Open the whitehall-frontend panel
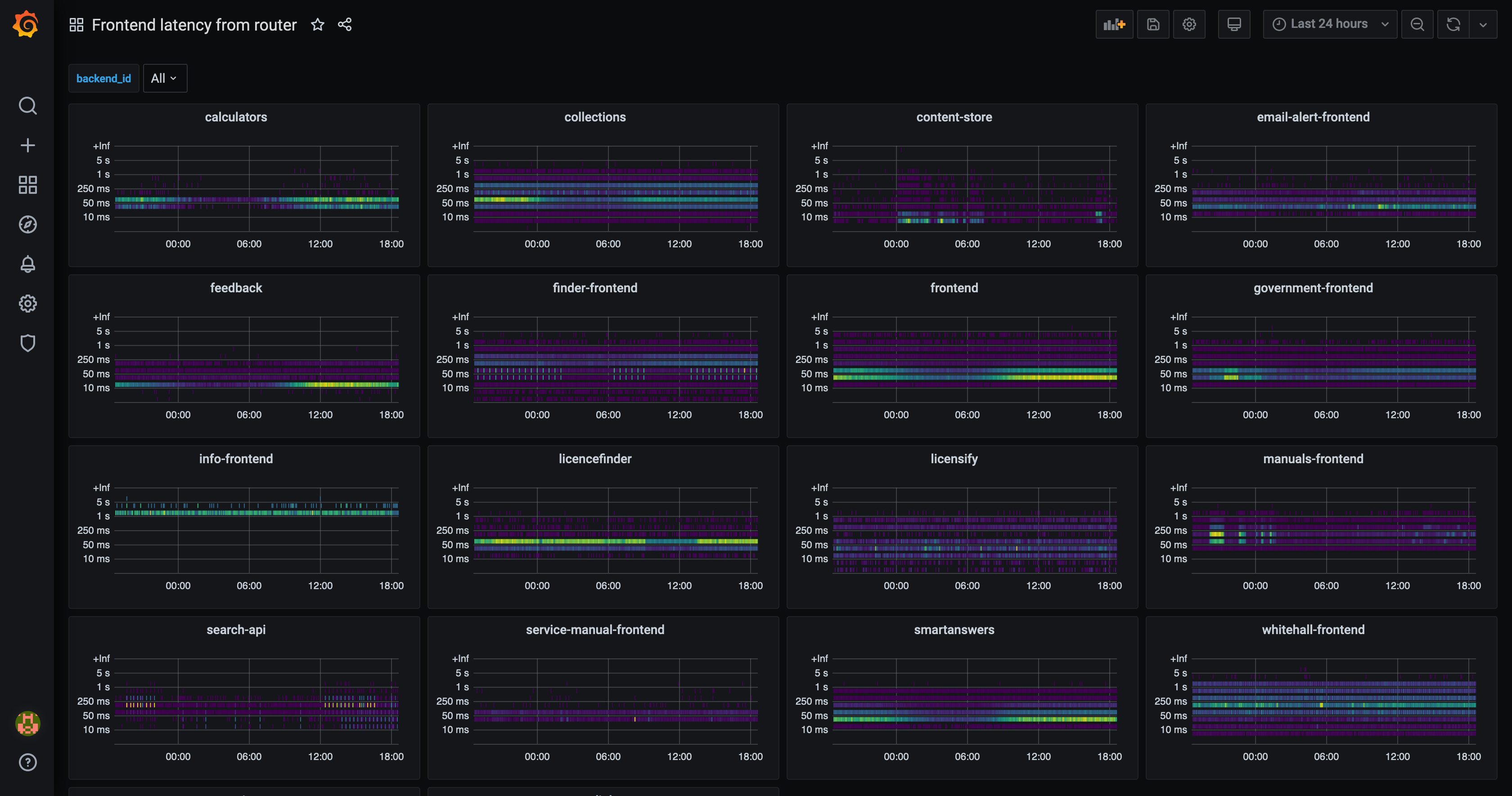This screenshot has width=1512, height=796. [1312, 630]
